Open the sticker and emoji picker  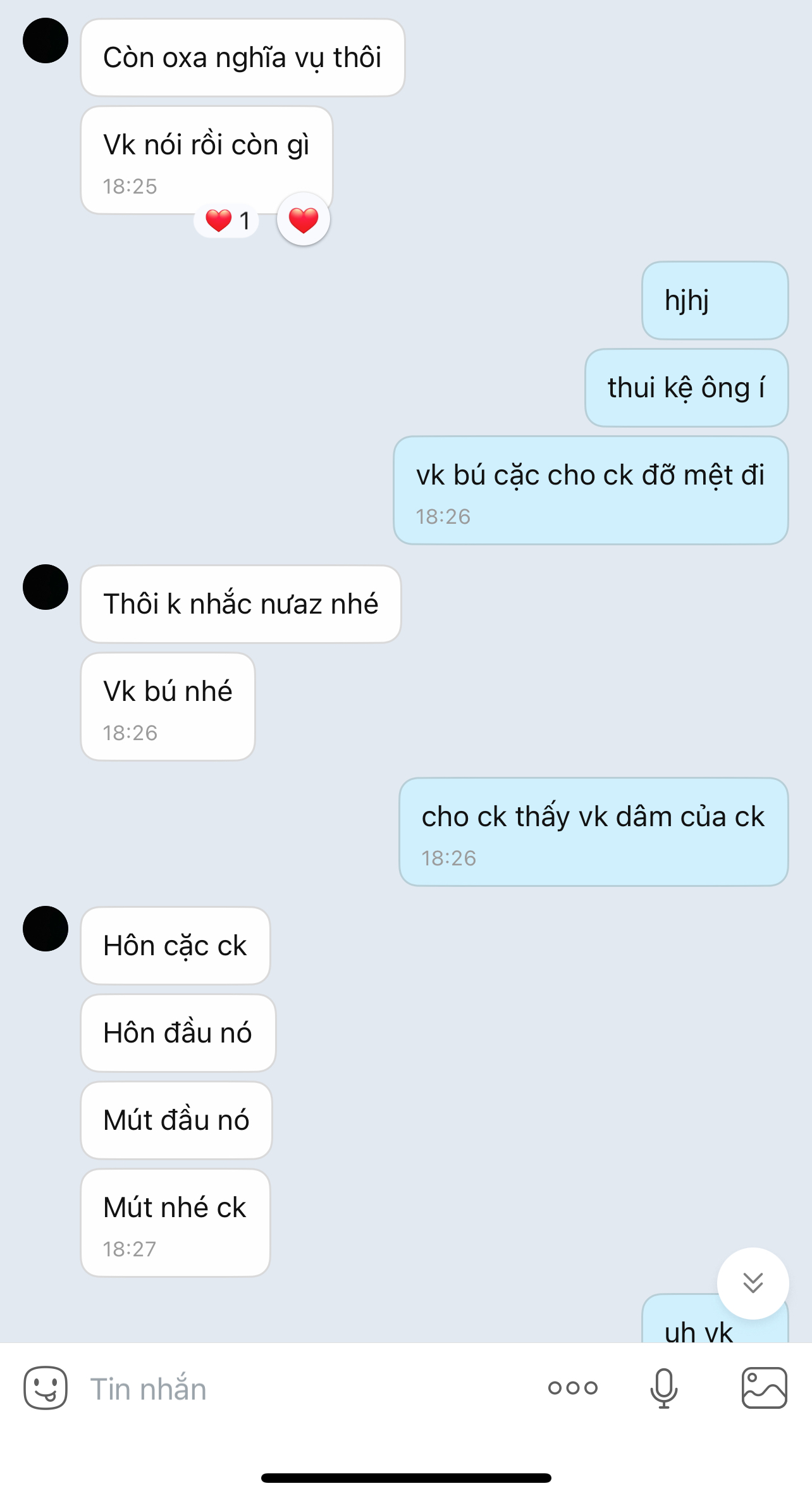click(x=46, y=1387)
